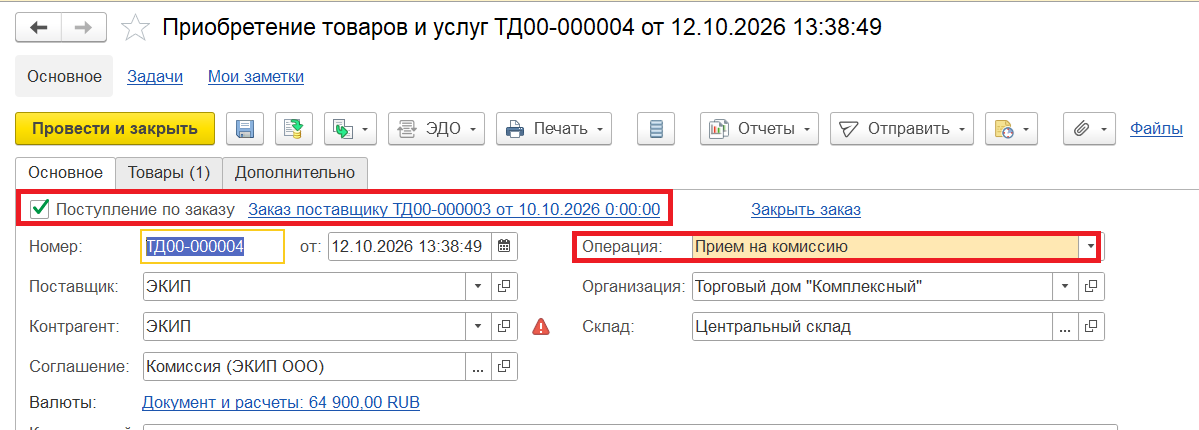Expand the Поставщик dropdown arrow

coord(478,287)
